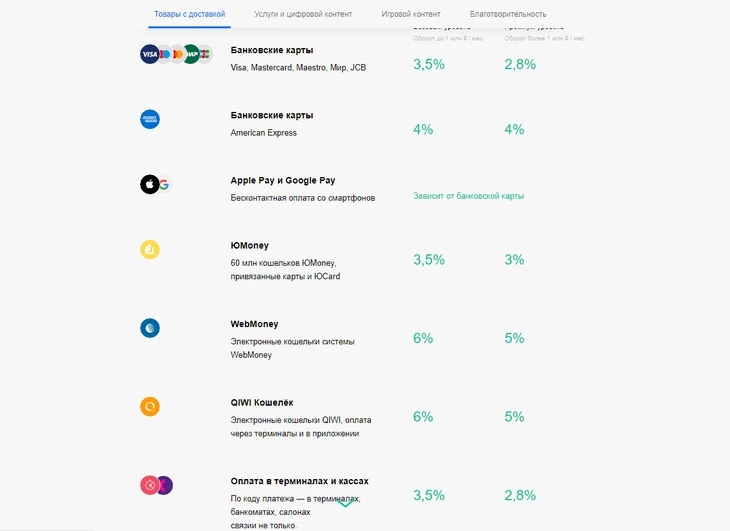Expand list with the green chevron arrow

tap(345, 504)
